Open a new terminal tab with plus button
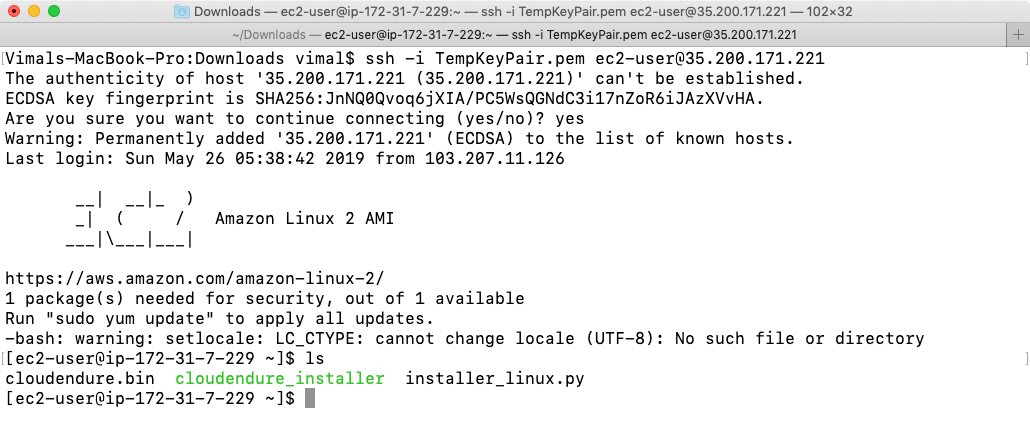1030x421 pixels. 1019,35
